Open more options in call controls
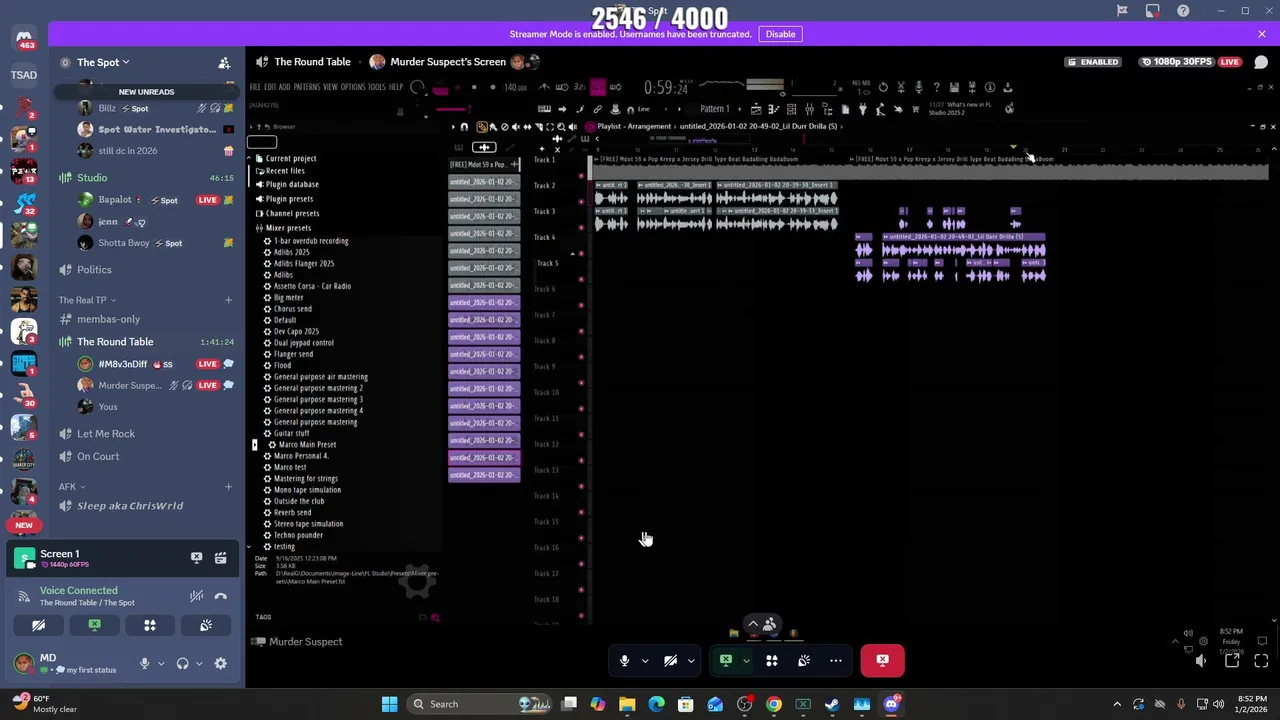The width and height of the screenshot is (1280, 720). point(836,660)
